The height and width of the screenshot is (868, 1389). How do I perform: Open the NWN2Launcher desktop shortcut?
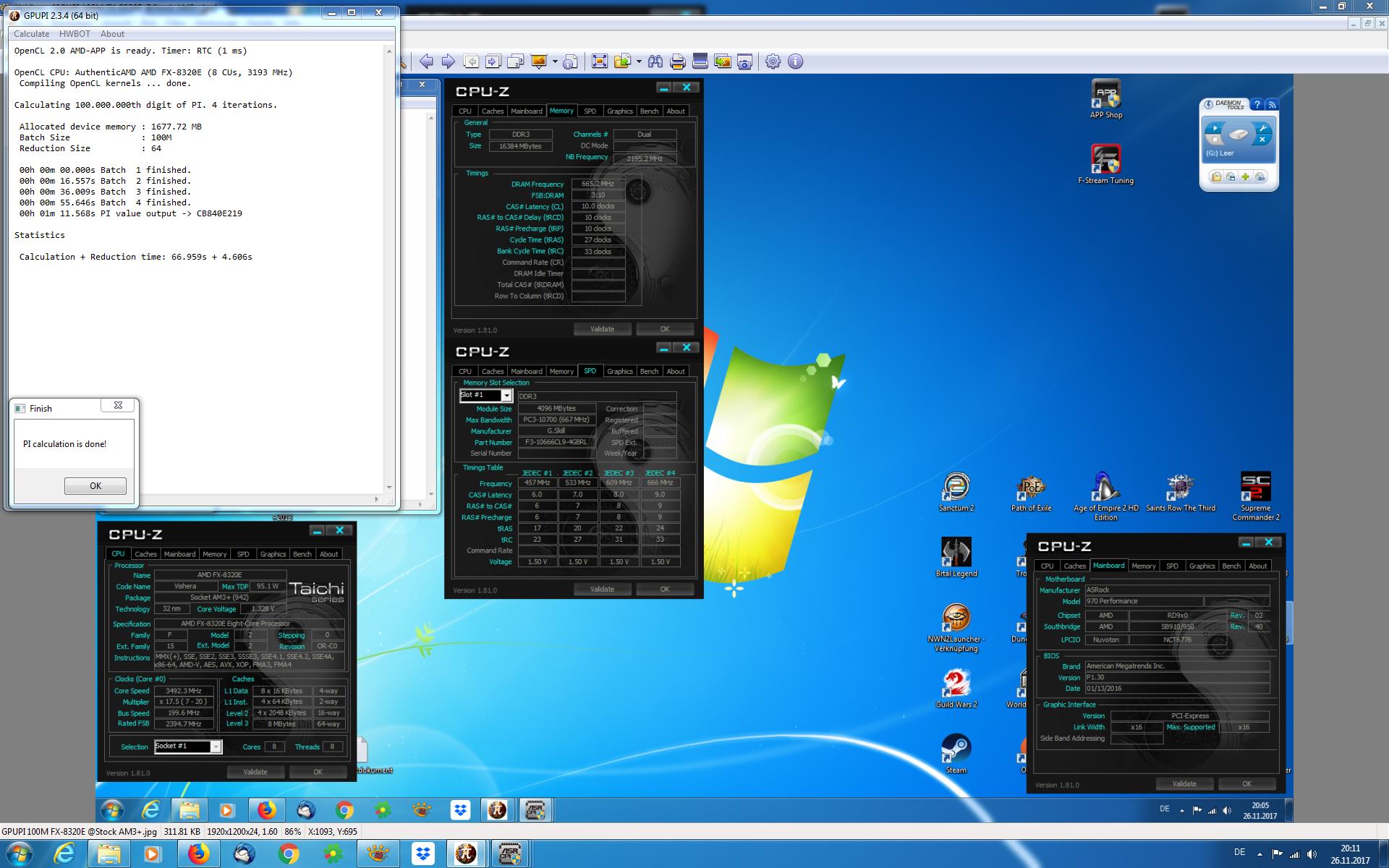pos(956,628)
